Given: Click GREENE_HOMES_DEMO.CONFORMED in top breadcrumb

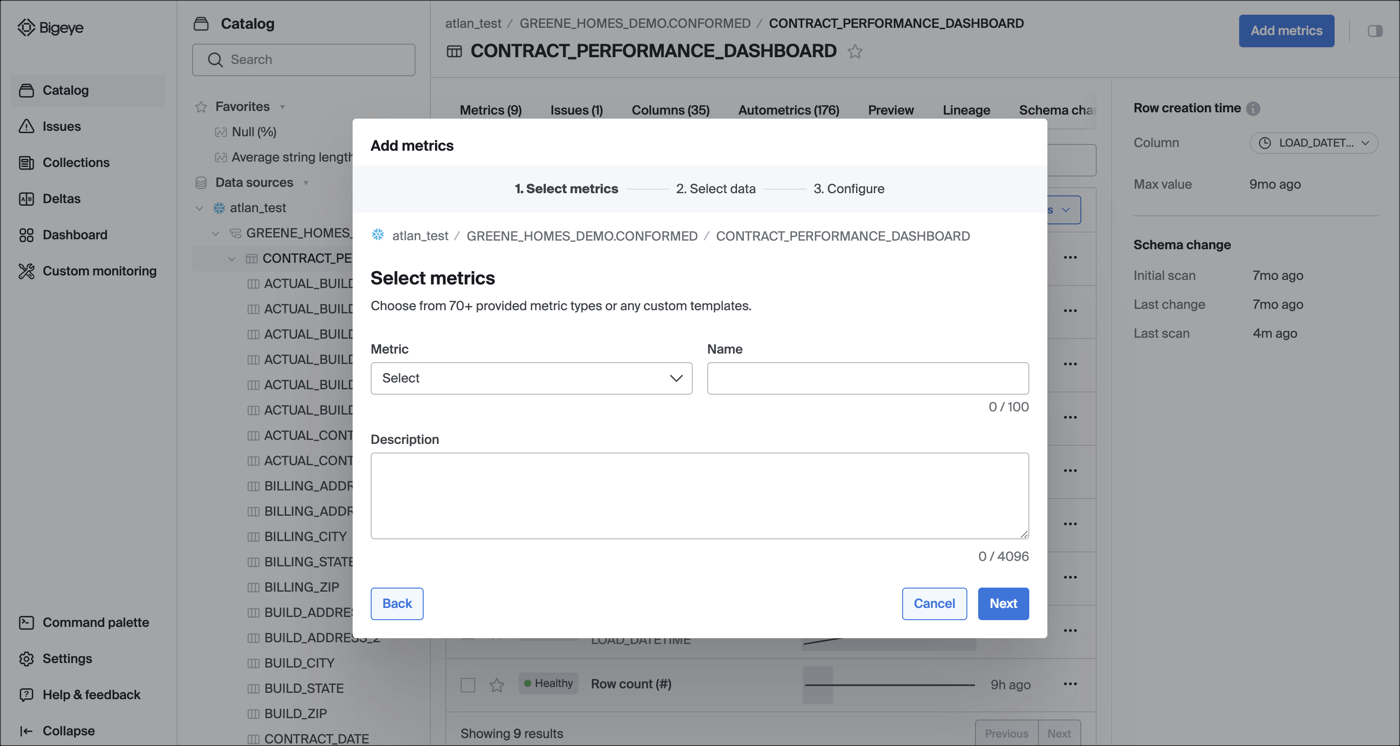Looking at the screenshot, I should point(635,23).
